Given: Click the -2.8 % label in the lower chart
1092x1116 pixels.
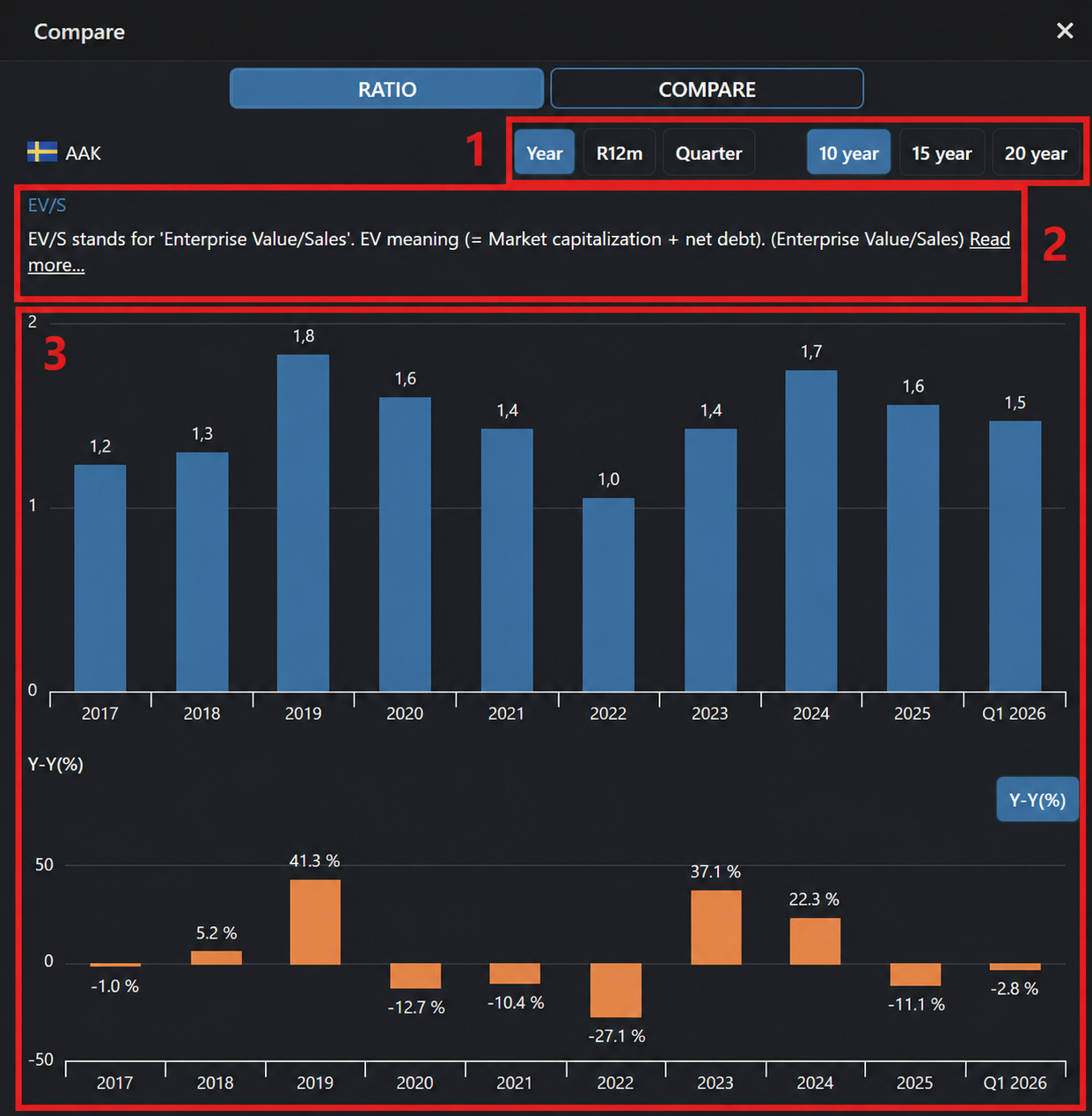Looking at the screenshot, I should (x=1015, y=988).
